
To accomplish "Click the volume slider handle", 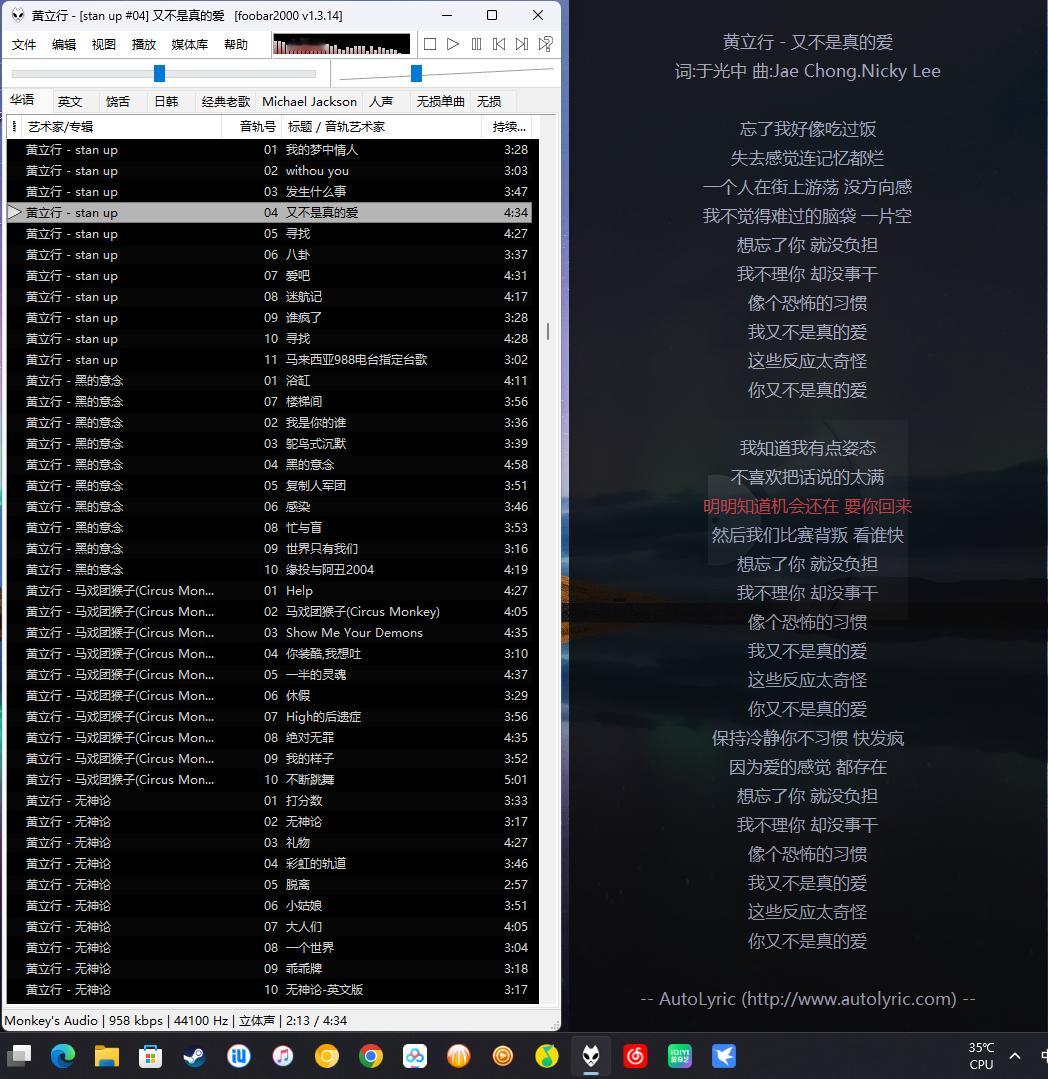I will 416,73.
